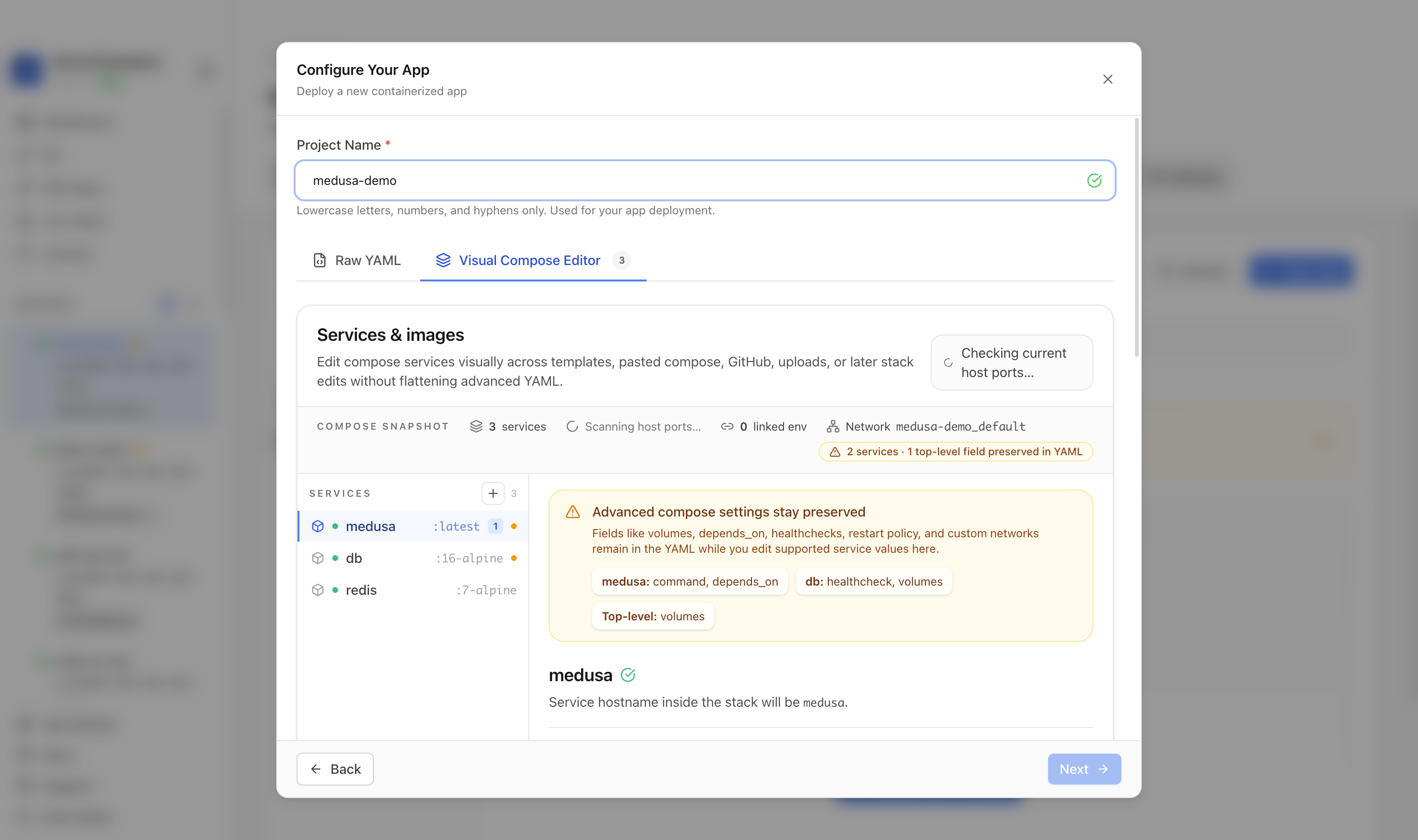
Task: Click the cube icon next to db
Action: click(x=318, y=558)
